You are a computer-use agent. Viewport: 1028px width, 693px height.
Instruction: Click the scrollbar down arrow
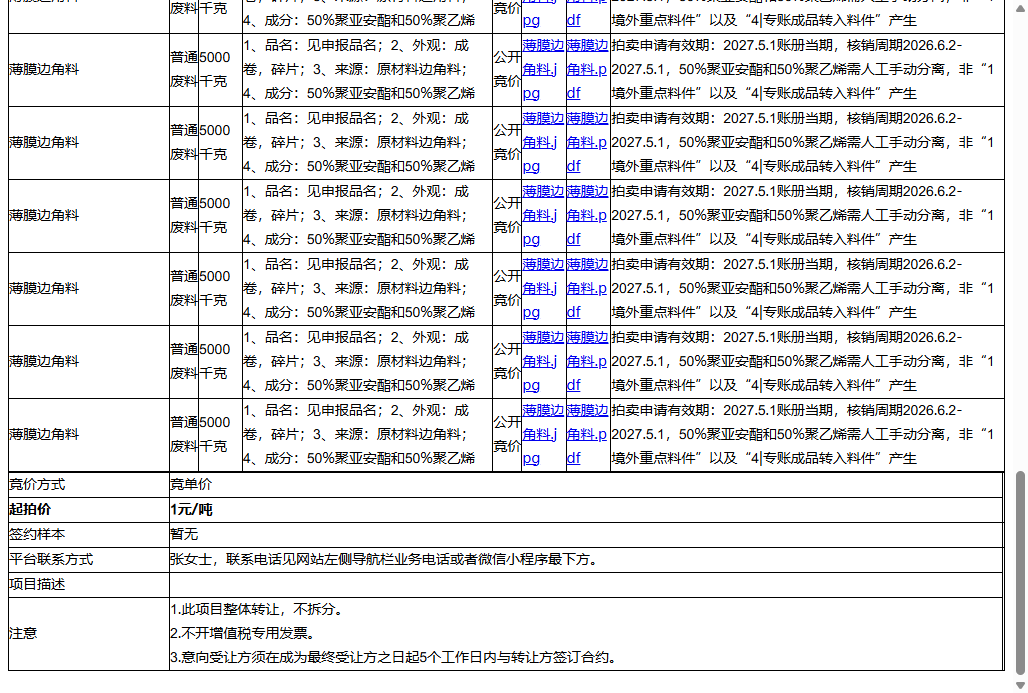1019,685
